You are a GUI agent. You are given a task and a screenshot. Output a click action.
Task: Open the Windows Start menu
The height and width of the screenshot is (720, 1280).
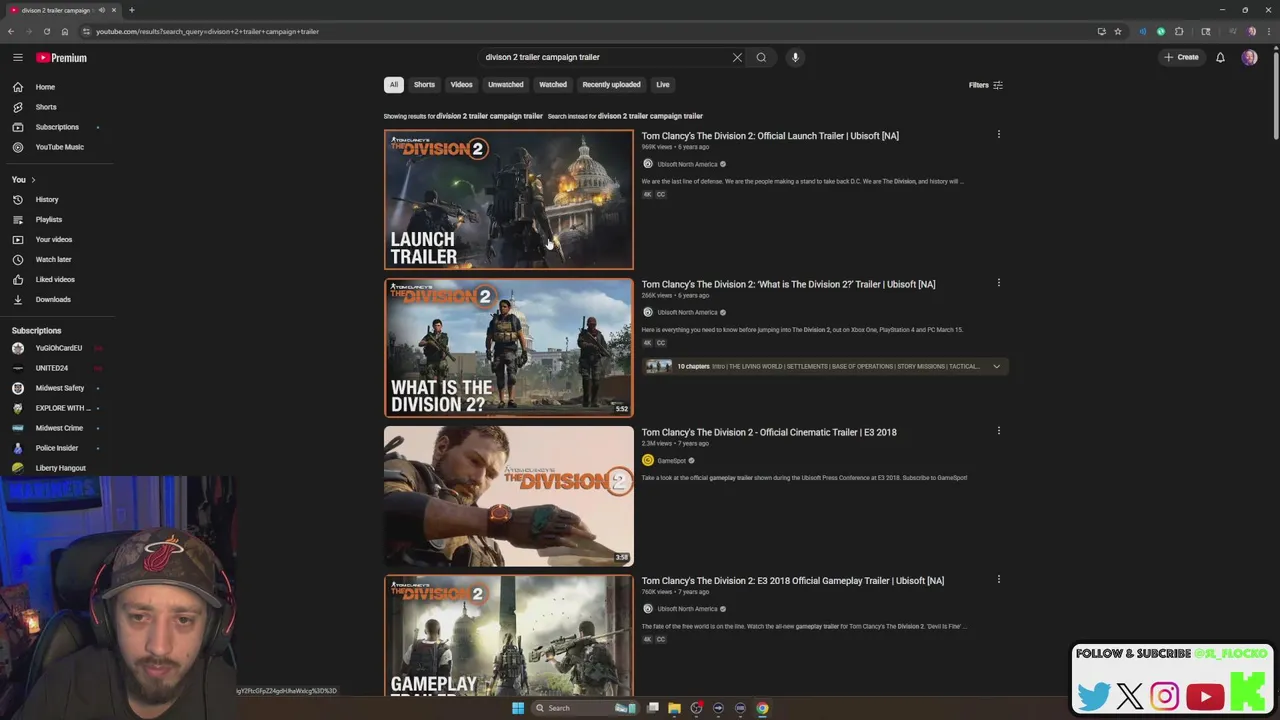517,708
